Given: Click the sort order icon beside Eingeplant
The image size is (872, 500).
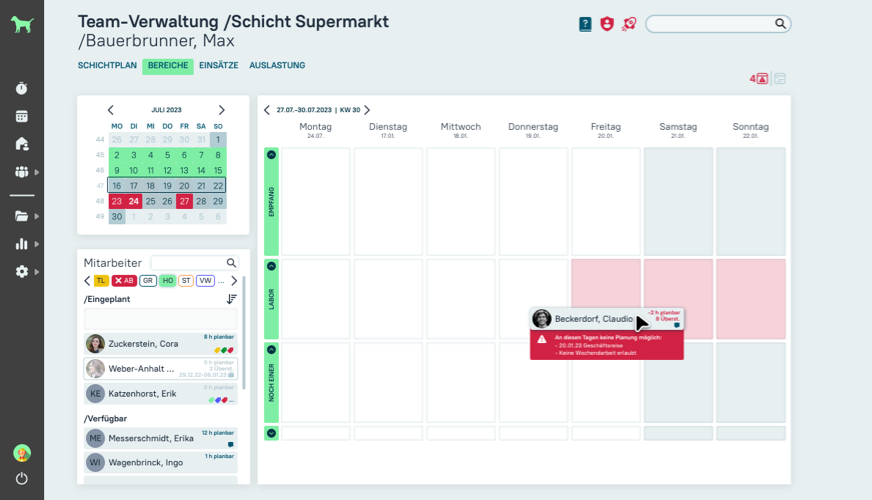Looking at the screenshot, I should pyautogui.click(x=231, y=299).
